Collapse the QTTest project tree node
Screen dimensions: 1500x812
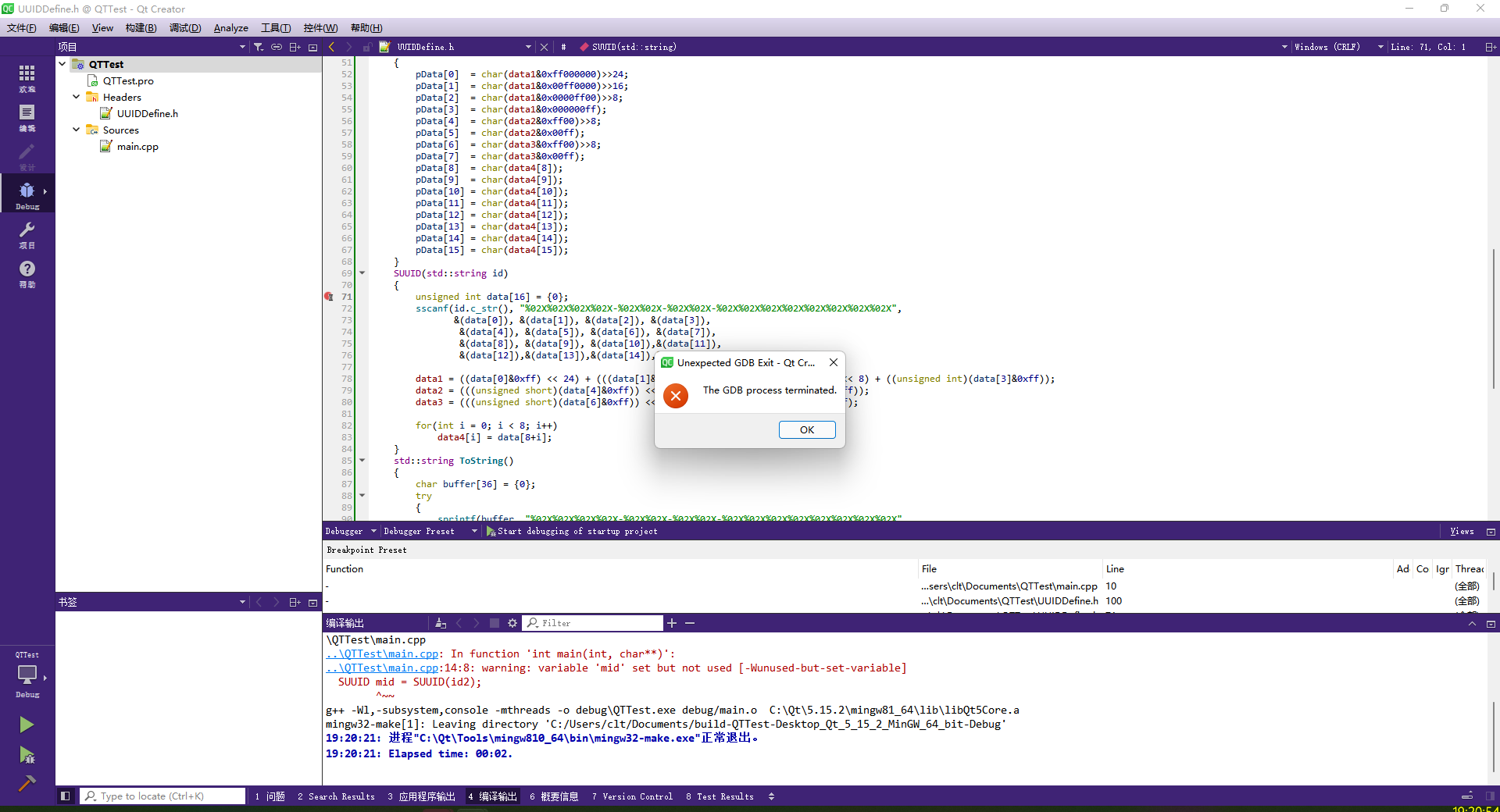point(62,64)
